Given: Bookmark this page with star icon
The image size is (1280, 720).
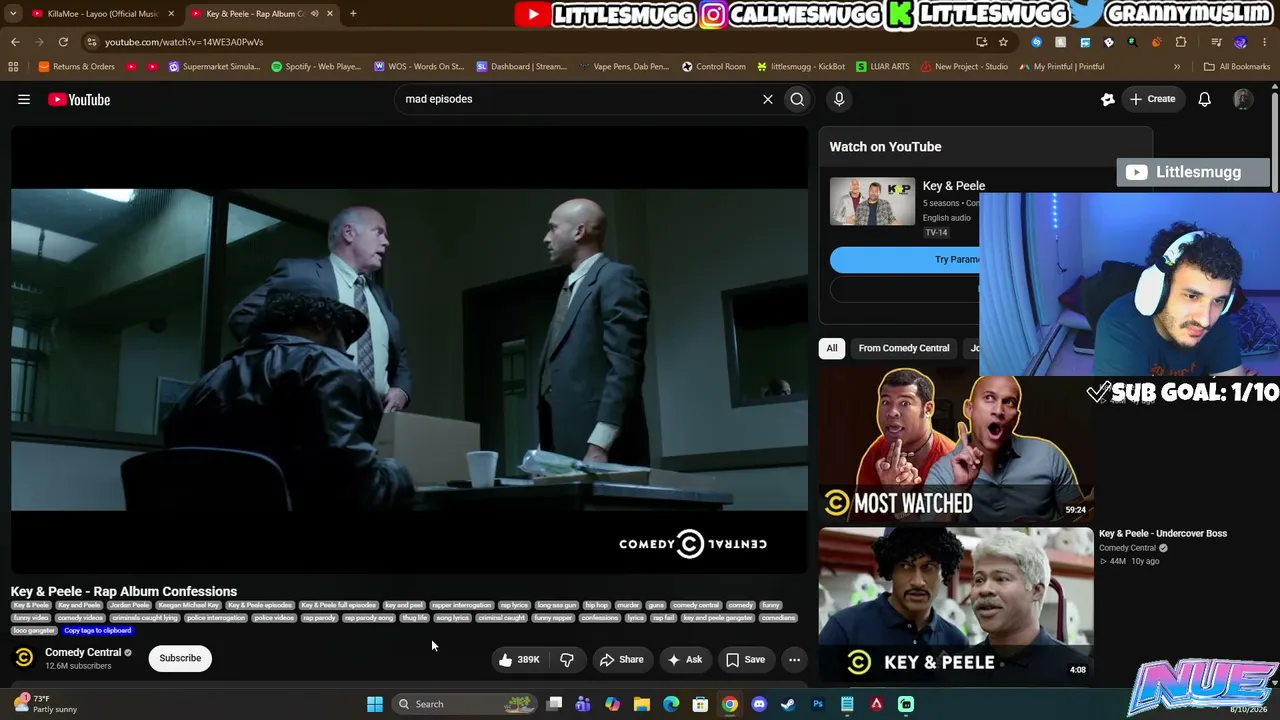Looking at the screenshot, I should [1003, 42].
